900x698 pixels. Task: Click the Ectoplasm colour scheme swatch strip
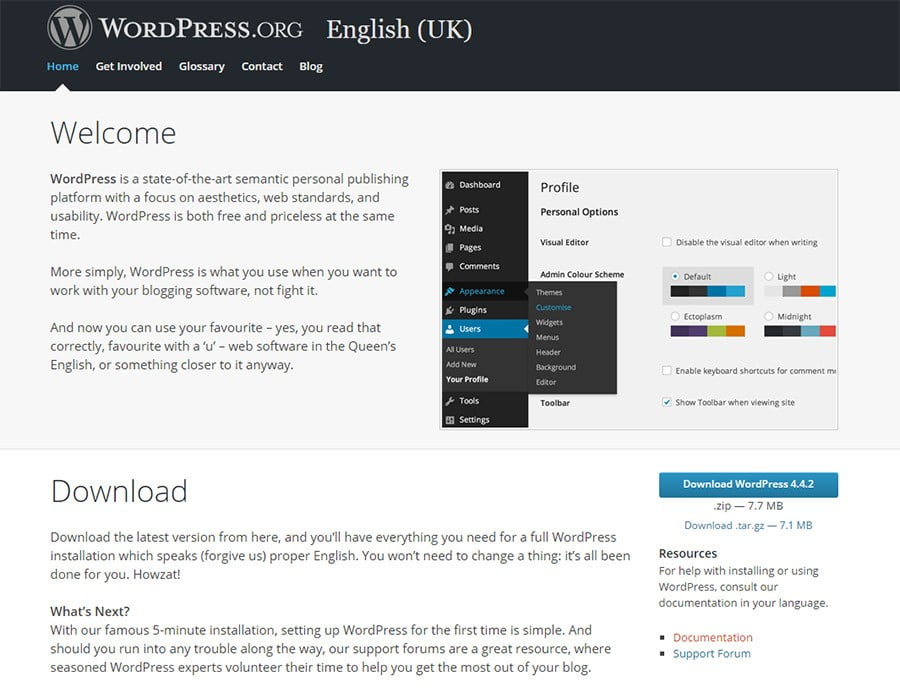[706, 331]
